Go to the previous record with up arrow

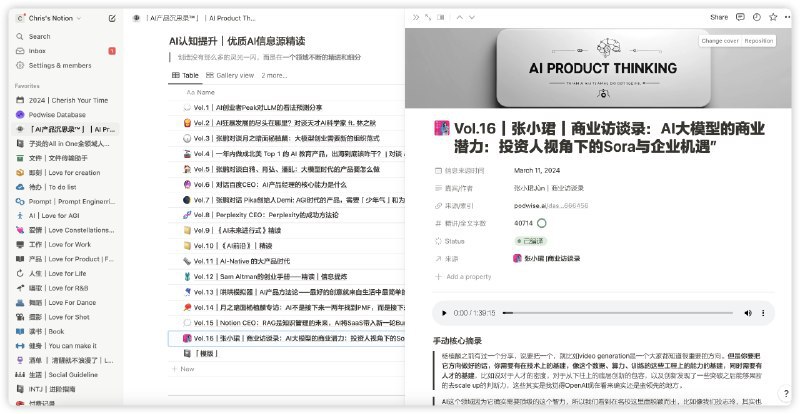pyautogui.click(x=460, y=17)
